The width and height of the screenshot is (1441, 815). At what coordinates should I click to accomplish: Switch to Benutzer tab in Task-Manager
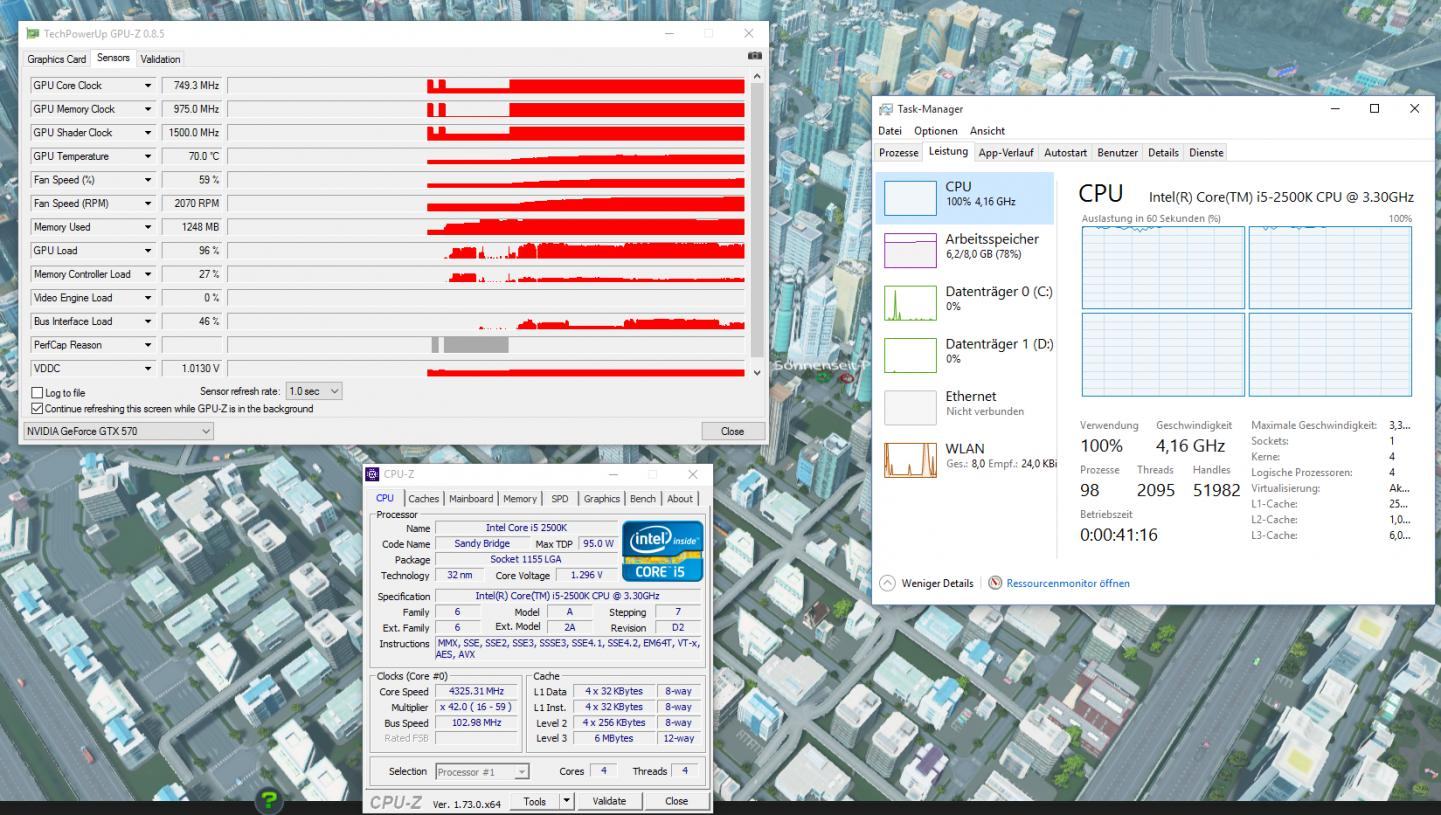pos(1118,152)
